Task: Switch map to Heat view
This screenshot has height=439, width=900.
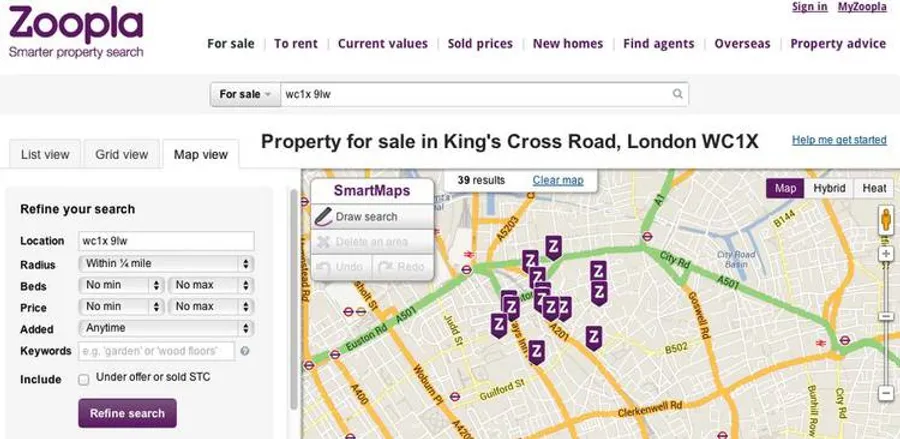Action: pyautogui.click(x=874, y=188)
